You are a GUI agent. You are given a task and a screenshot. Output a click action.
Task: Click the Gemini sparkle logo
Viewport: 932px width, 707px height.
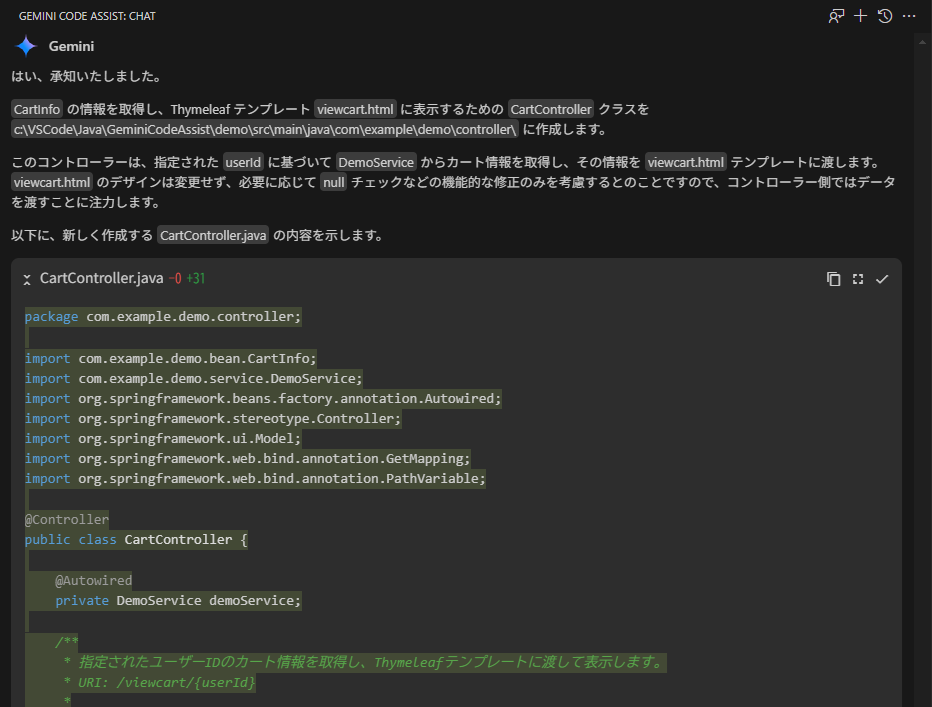point(26,46)
